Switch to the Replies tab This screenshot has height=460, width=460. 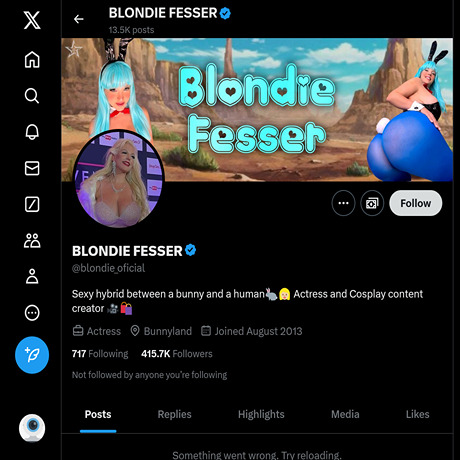(174, 414)
